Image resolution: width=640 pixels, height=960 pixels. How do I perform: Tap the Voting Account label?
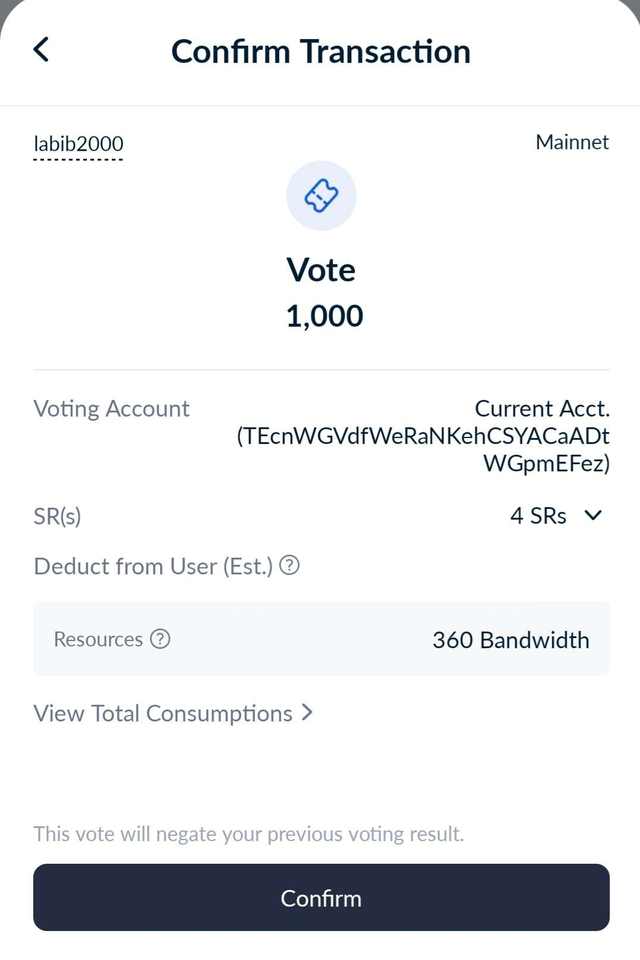pos(111,409)
